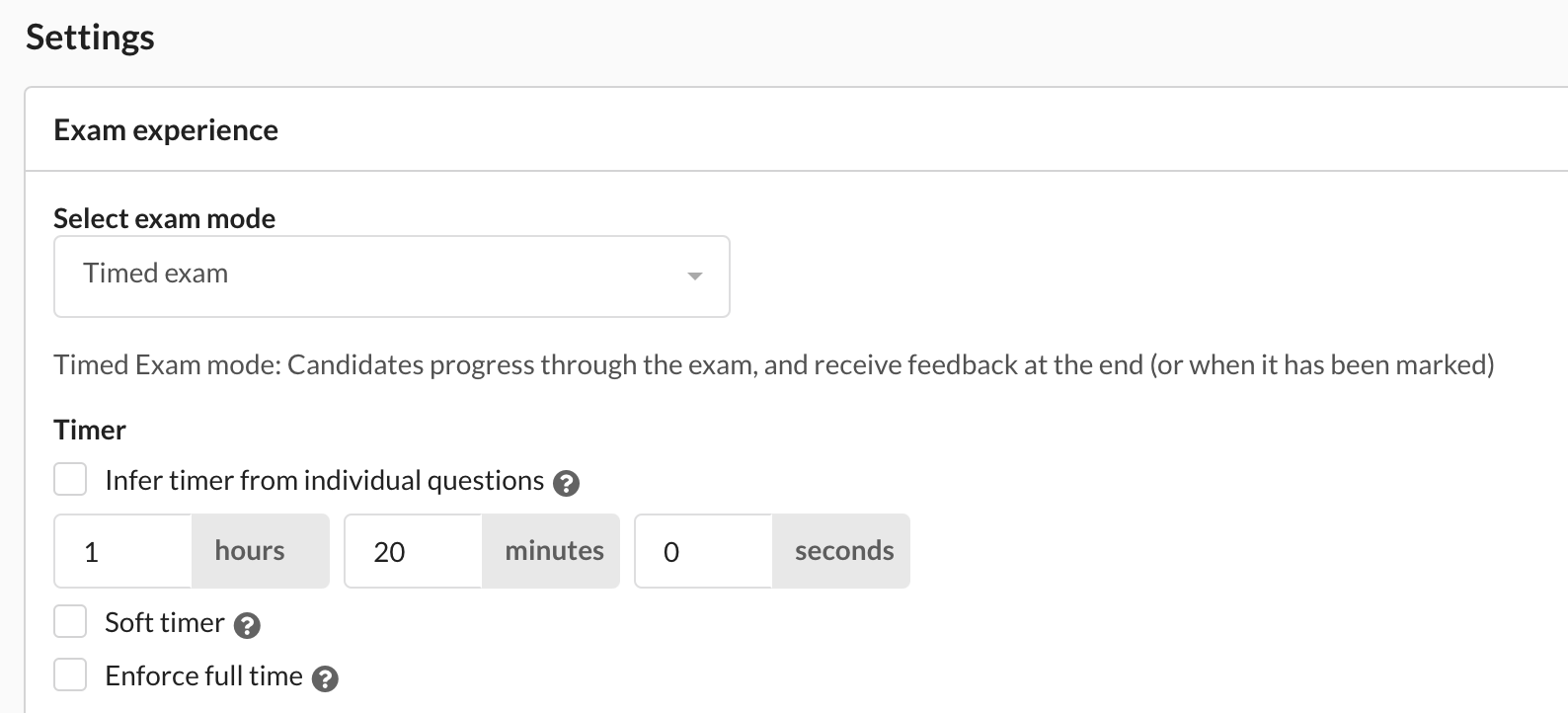The height and width of the screenshot is (713, 1568).
Task: Select the Timed exam option text
Action: click(155, 274)
